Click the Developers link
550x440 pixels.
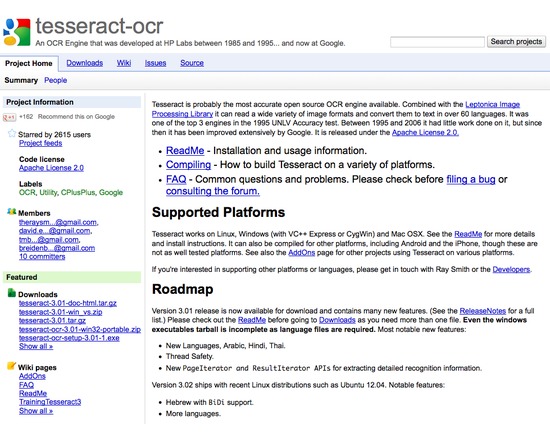511,269
